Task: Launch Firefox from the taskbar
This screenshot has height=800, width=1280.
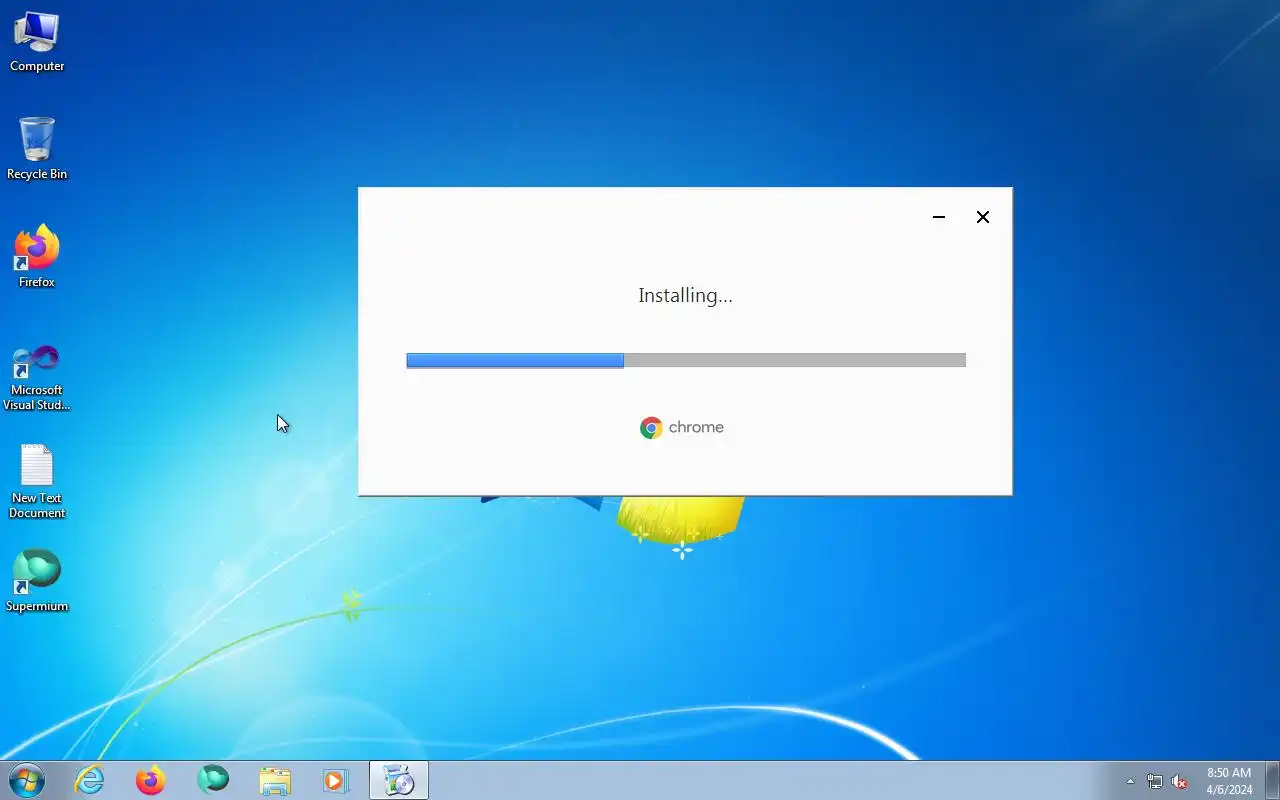Action: pos(151,780)
